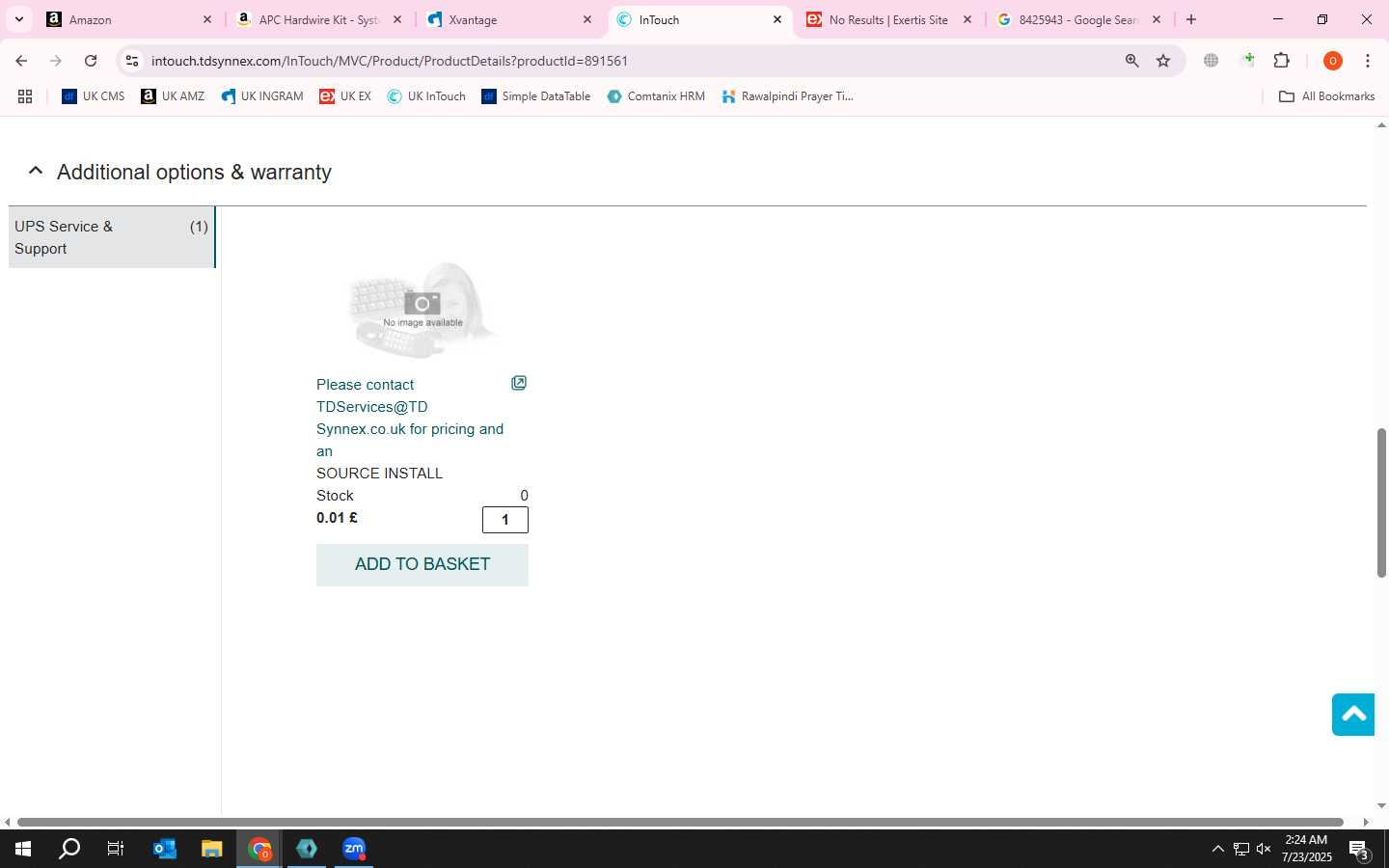Click the No image available thumbnail
The height and width of the screenshot is (868, 1389).
[x=422, y=310]
